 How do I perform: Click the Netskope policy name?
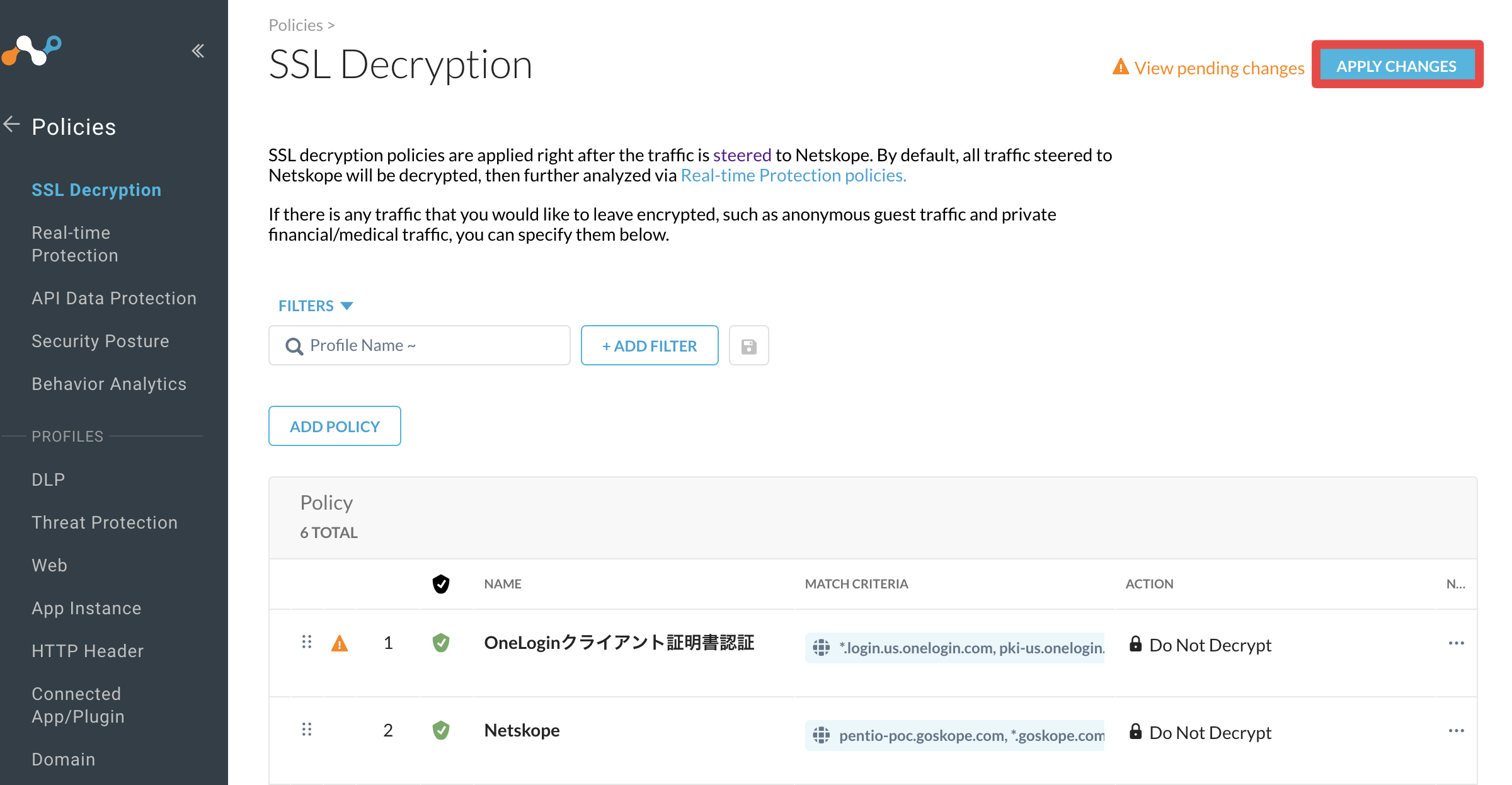pos(522,730)
